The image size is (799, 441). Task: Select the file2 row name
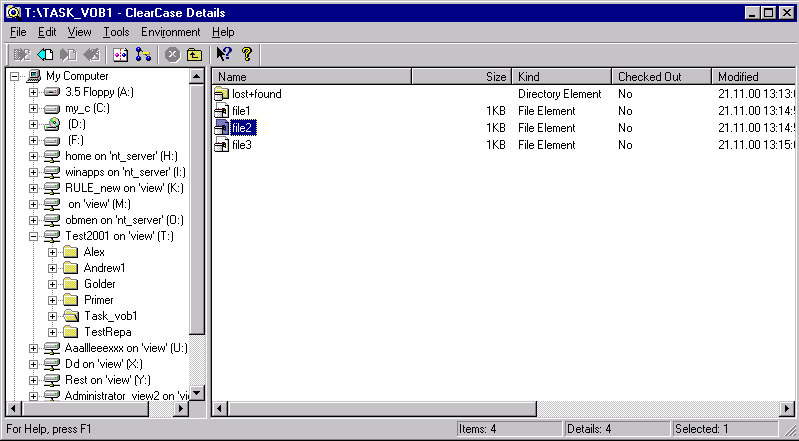244,127
